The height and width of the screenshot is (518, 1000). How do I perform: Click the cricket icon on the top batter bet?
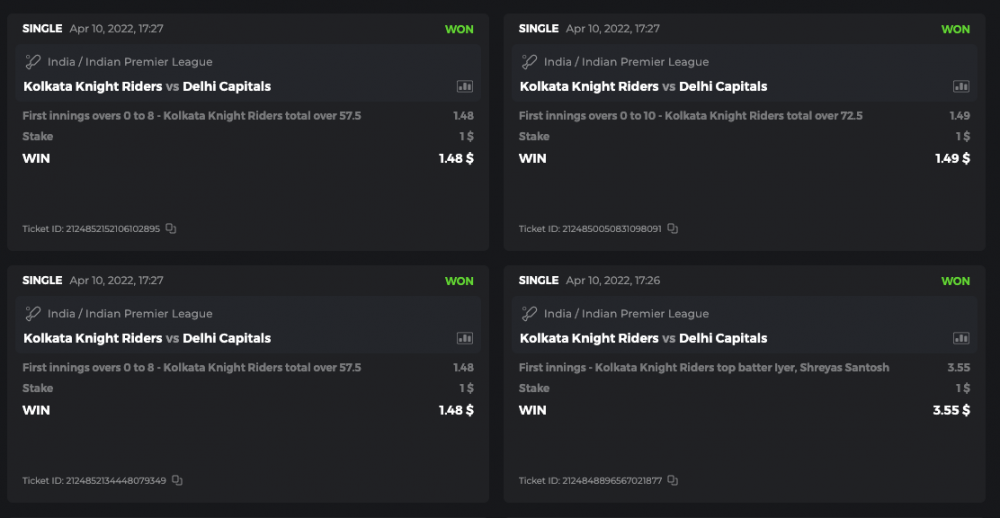pos(529,314)
